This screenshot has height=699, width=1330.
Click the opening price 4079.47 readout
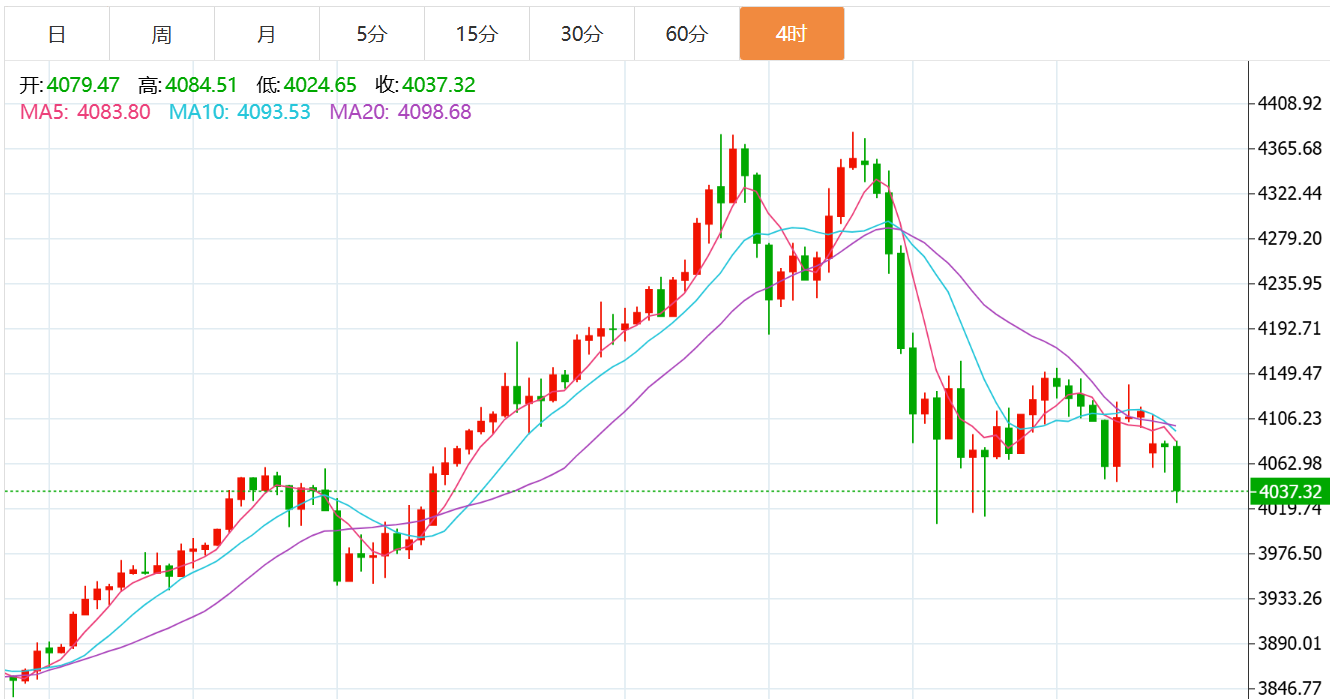[x=83, y=86]
